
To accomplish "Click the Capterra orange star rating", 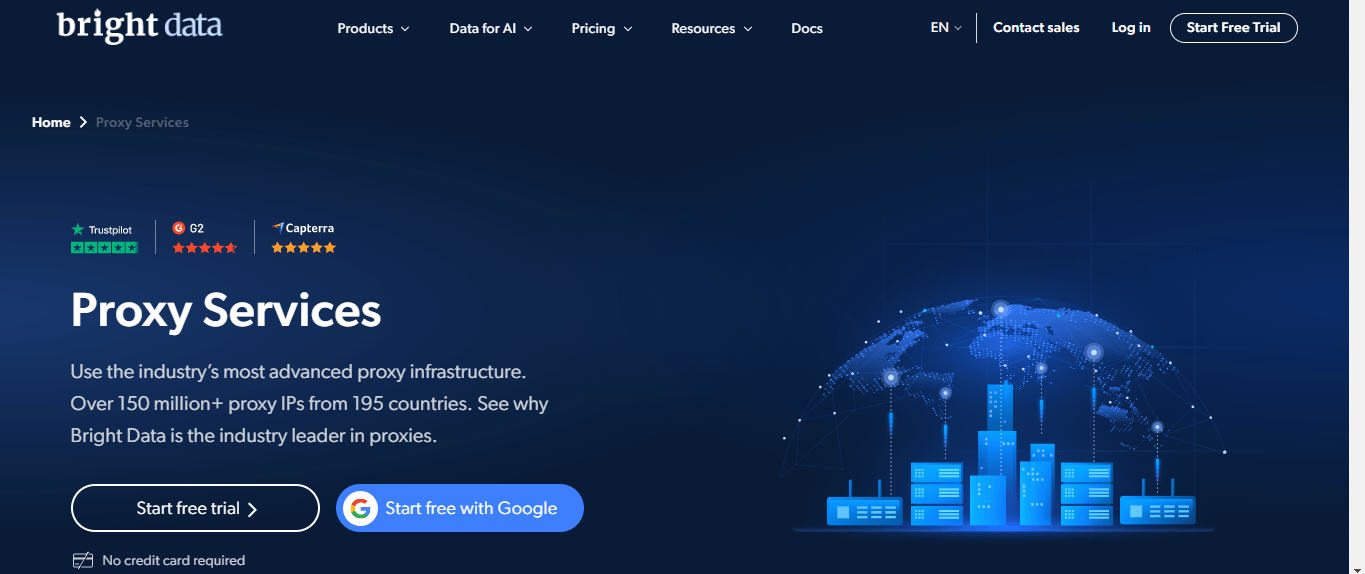I will click(x=304, y=247).
